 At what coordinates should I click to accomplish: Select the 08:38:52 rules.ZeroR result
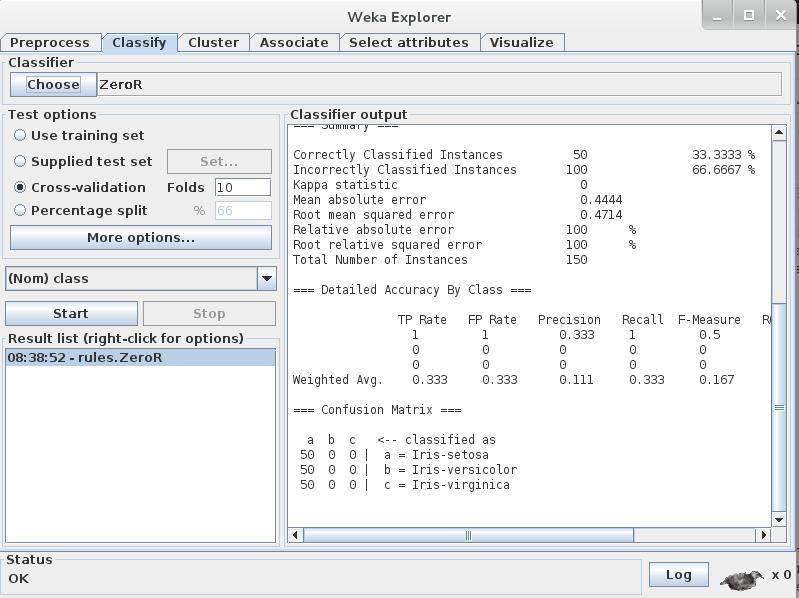point(140,358)
